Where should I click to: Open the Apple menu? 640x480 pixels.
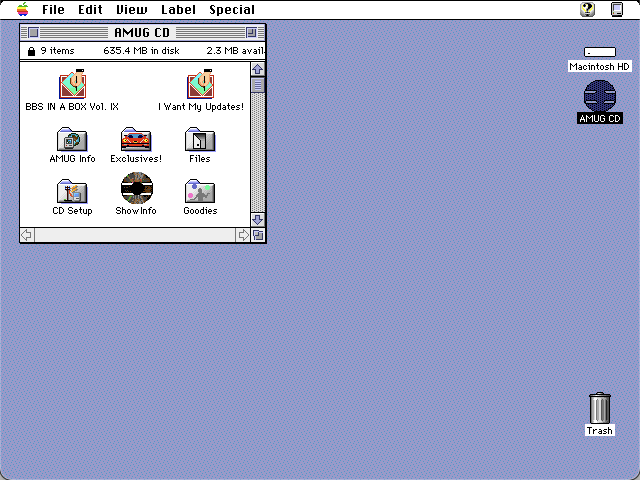(x=22, y=9)
